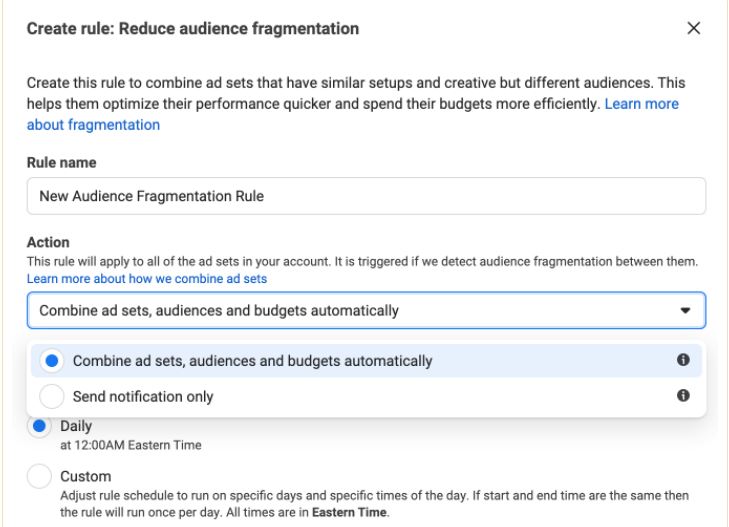The image size is (729, 527).
Task: Select the Custom schedule radio button
Action: point(40,477)
